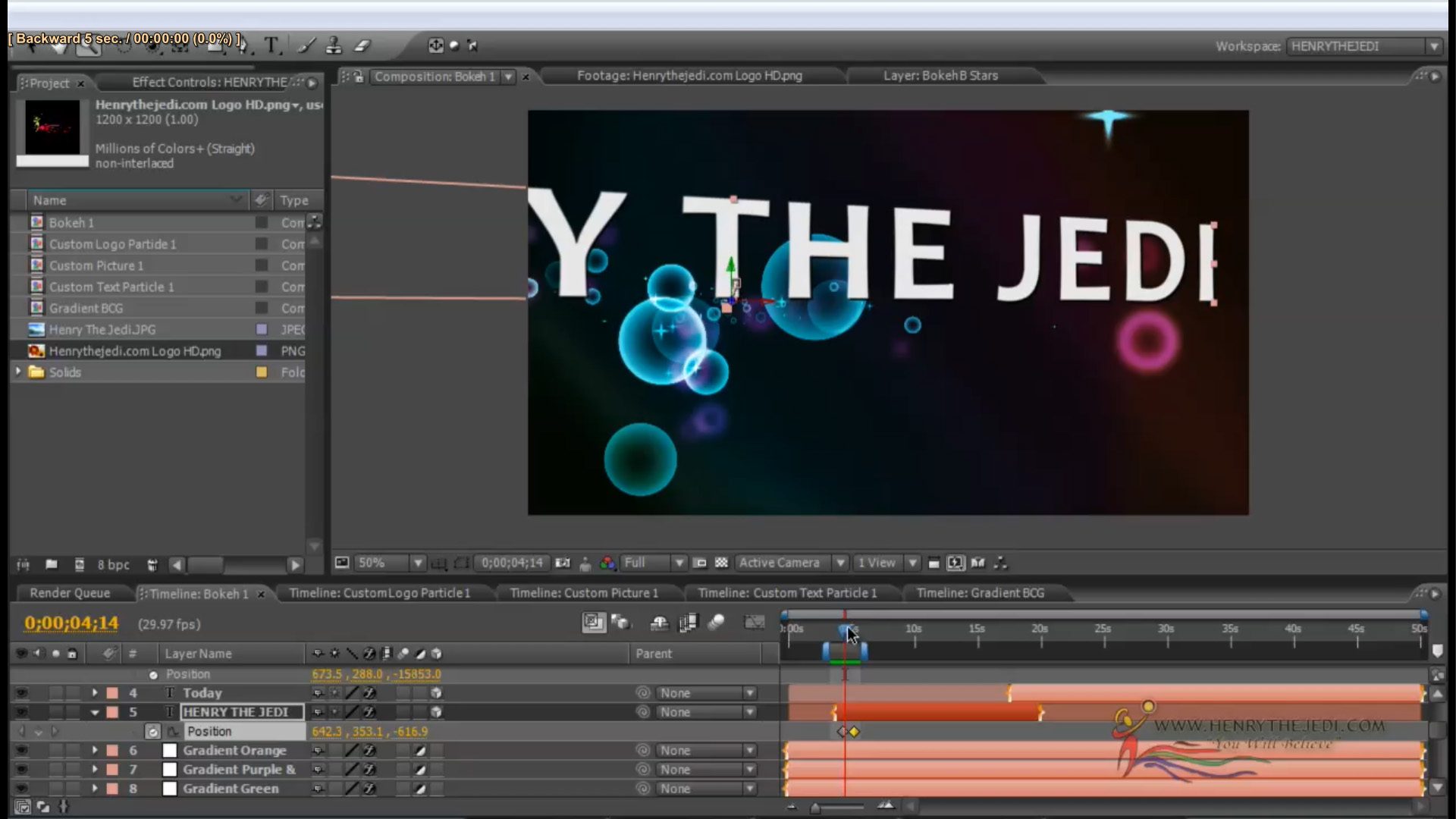This screenshot has height=819, width=1456.
Task: Select the Zoom magnifier tool
Action: click(88, 47)
